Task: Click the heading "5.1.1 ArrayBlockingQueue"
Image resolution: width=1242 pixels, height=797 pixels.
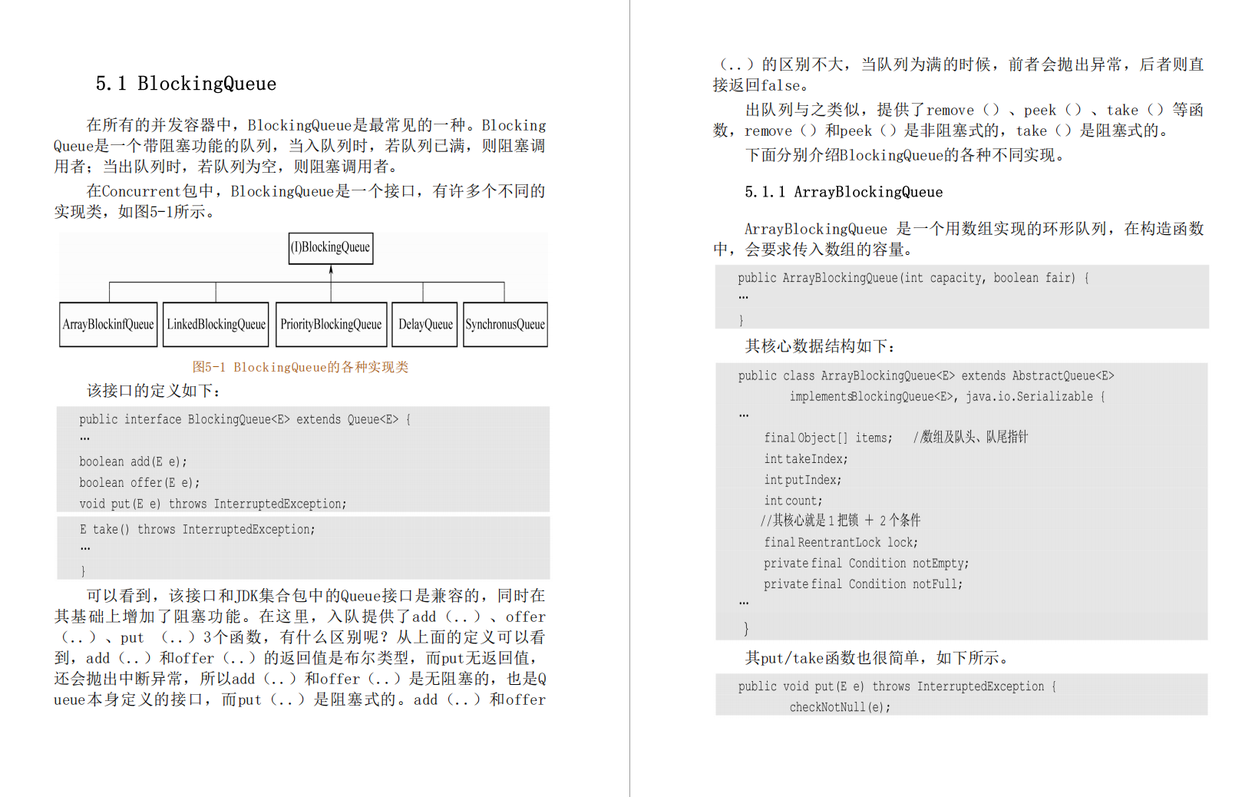Action: (843, 192)
